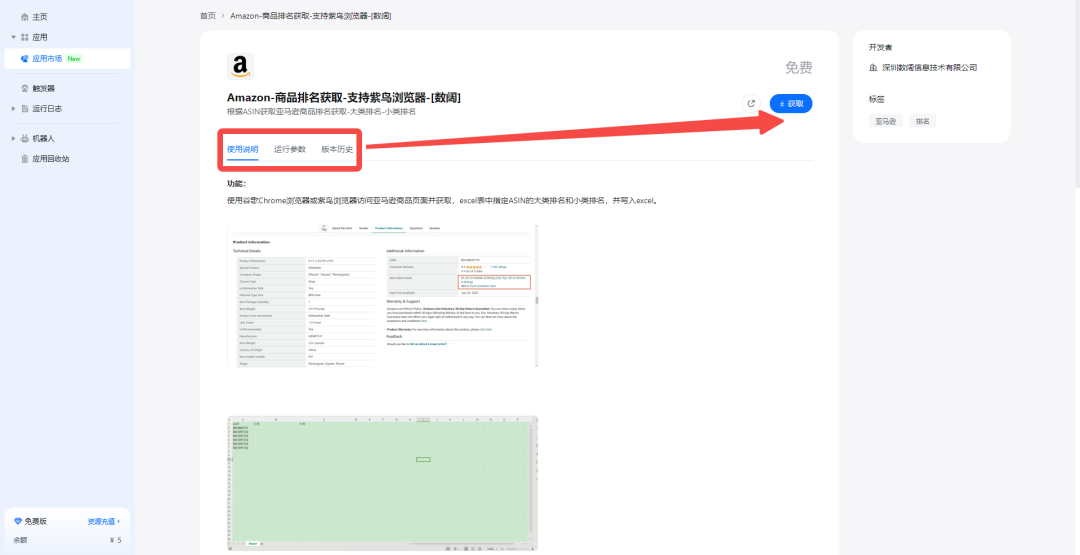Click the 排名 tag
The height and width of the screenshot is (555, 1080).
pos(923,121)
